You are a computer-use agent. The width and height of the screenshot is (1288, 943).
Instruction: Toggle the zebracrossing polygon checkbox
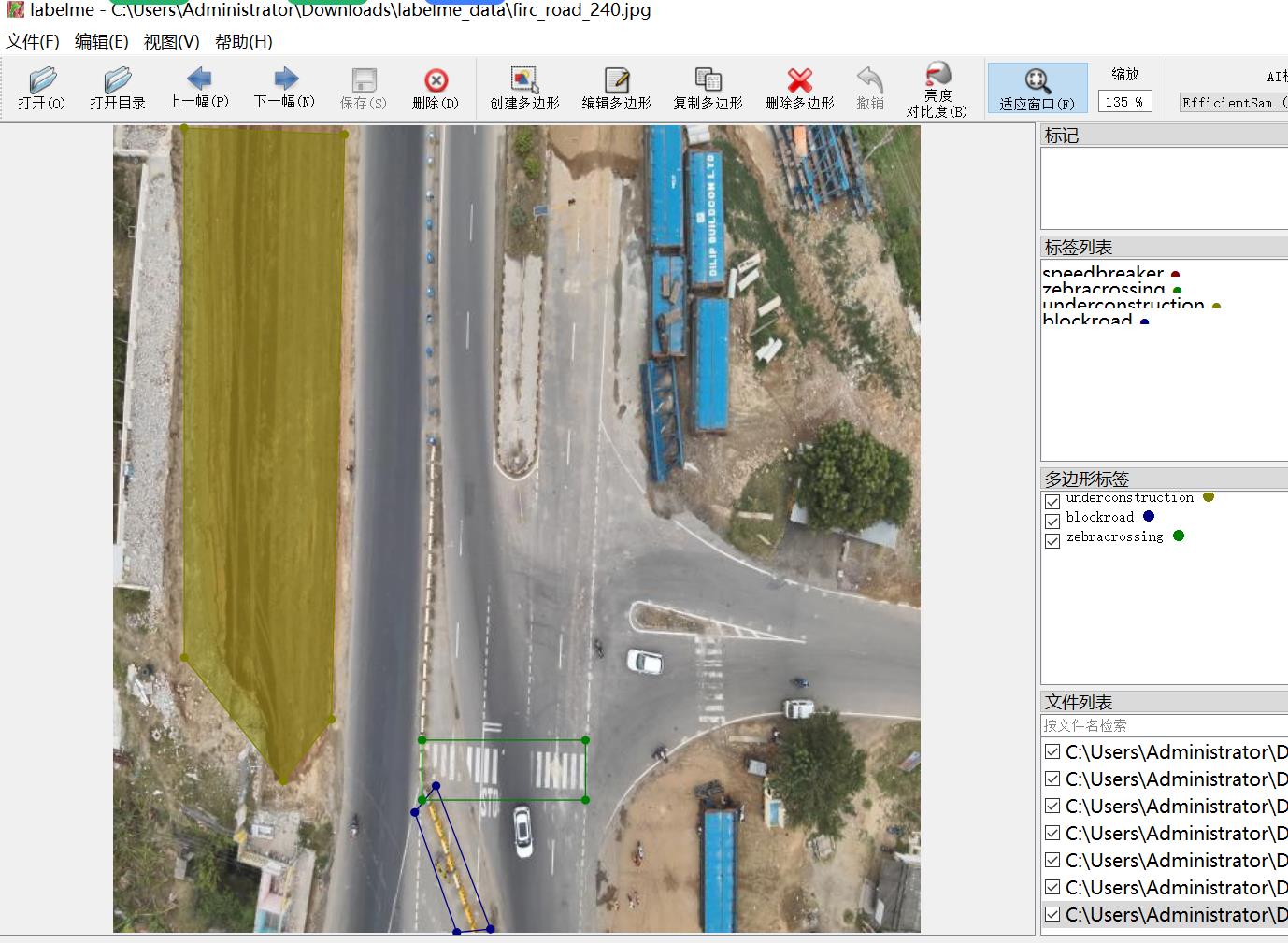(1052, 541)
